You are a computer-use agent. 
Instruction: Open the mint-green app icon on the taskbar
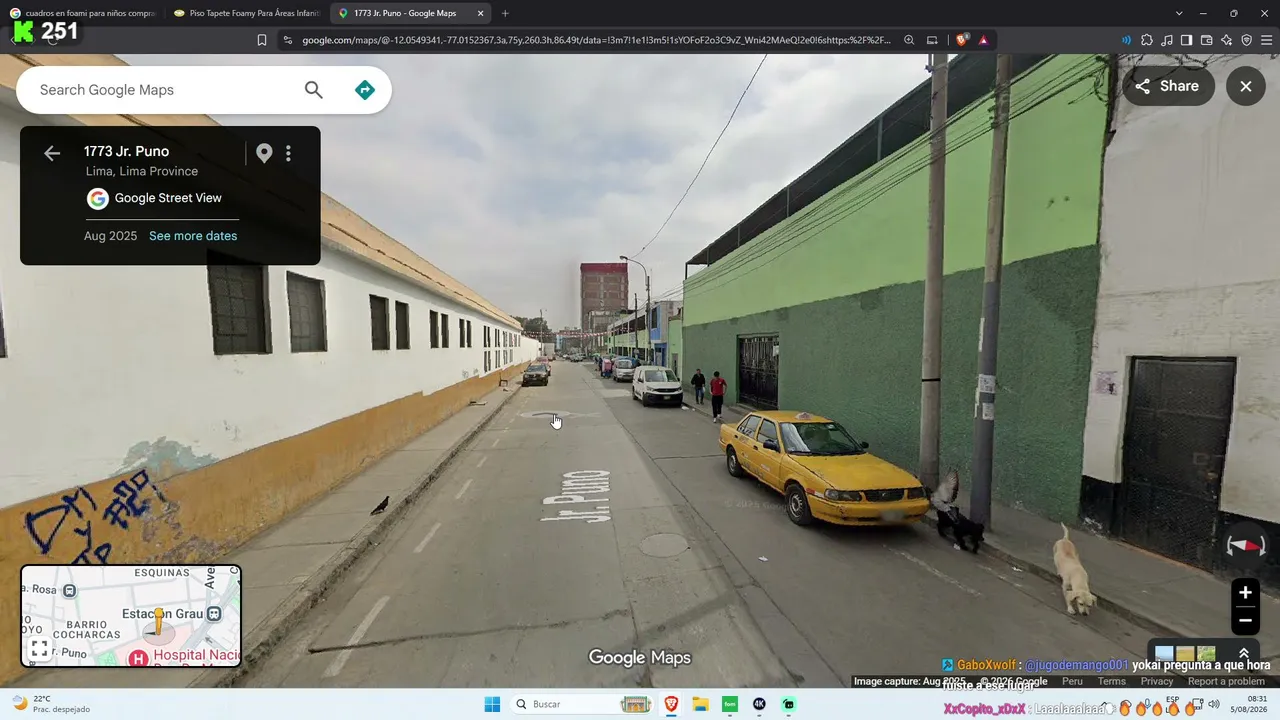pos(789,704)
